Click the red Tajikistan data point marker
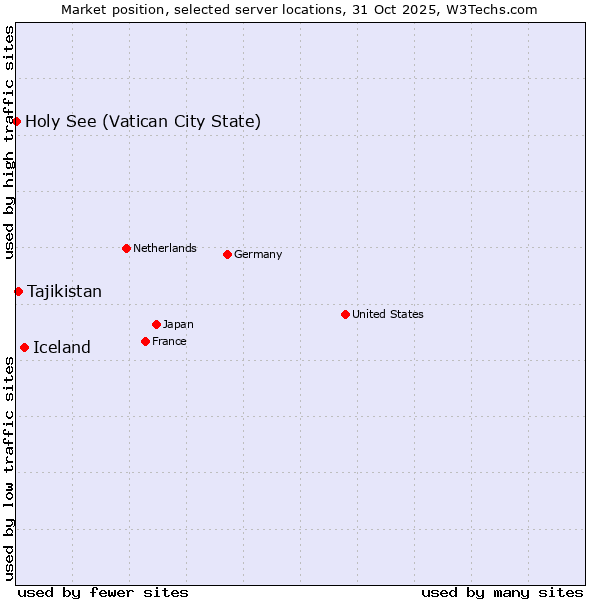 pyautogui.click(x=18, y=291)
